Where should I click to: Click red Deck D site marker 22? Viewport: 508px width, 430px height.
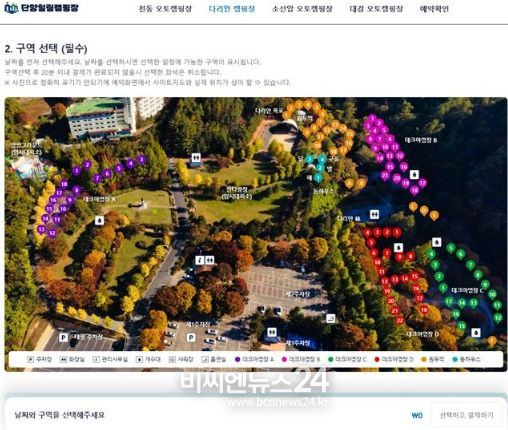[x=400, y=321]
